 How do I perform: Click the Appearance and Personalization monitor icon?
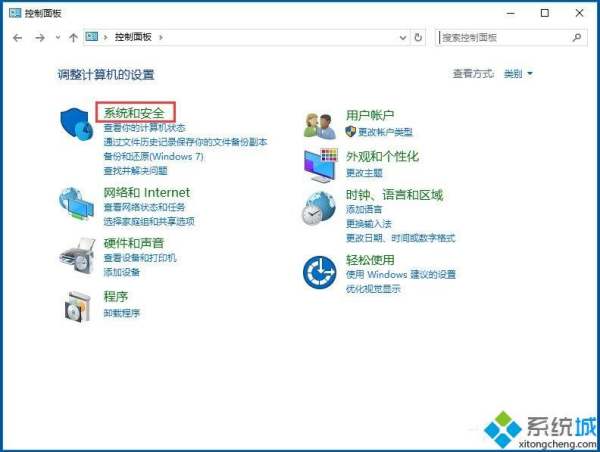(x=321, y=165)
